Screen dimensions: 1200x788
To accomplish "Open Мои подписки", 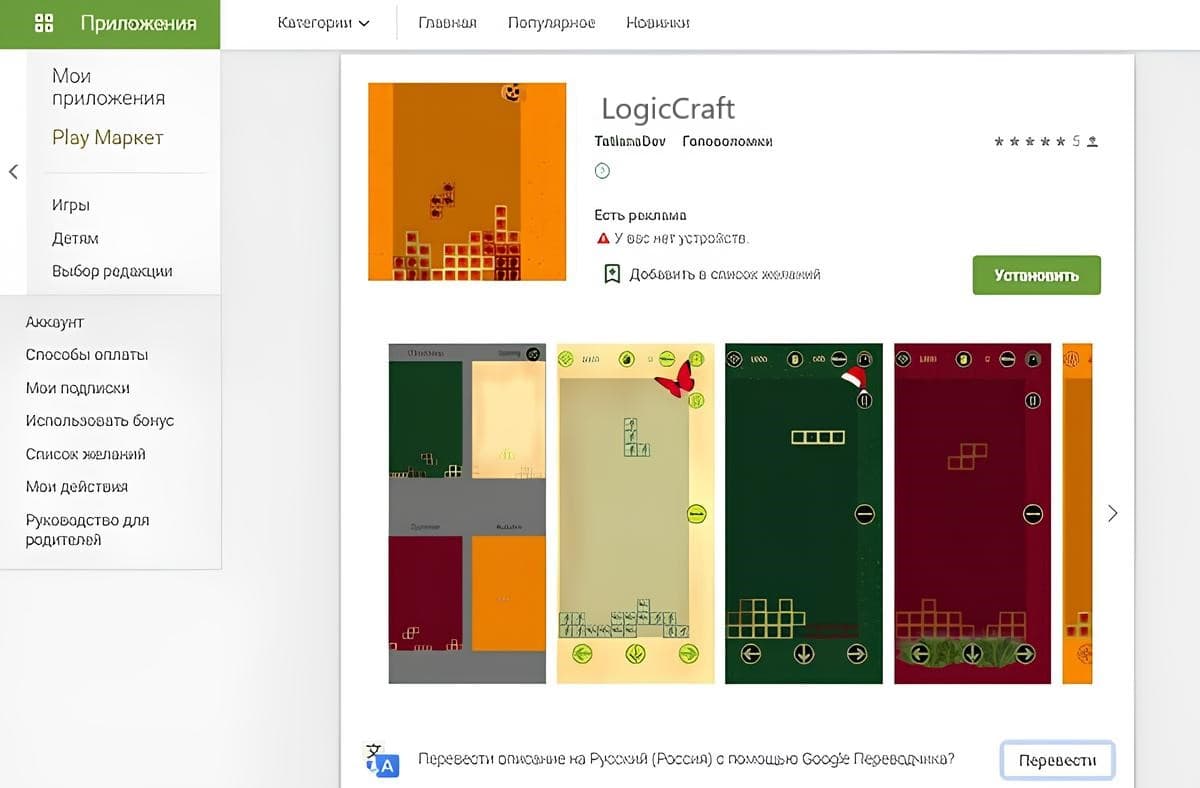I will 78,388.
